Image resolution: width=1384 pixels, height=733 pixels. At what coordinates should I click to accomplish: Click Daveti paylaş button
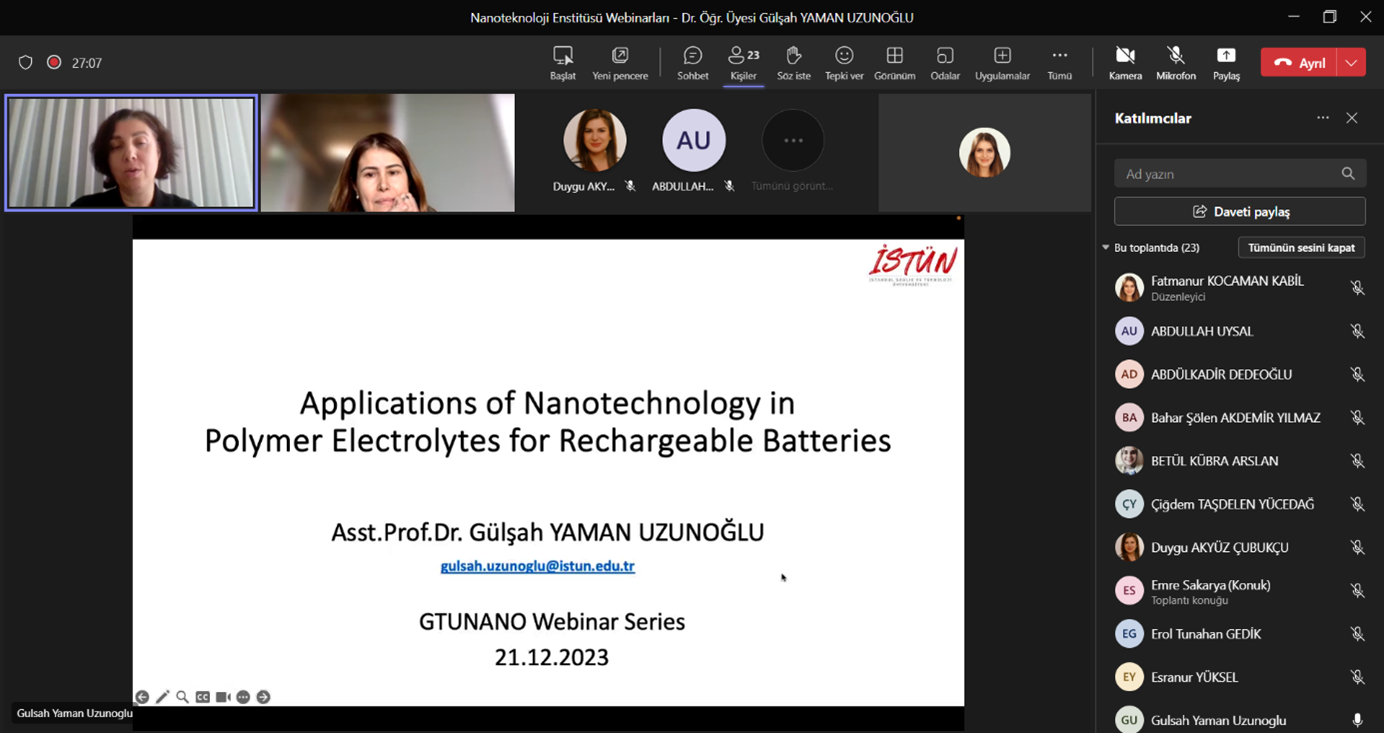(1239, 212)
